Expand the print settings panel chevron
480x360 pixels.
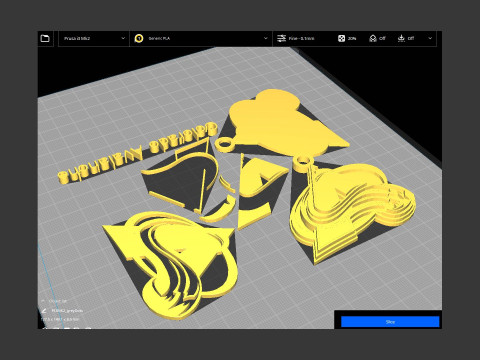coord(430,38)
